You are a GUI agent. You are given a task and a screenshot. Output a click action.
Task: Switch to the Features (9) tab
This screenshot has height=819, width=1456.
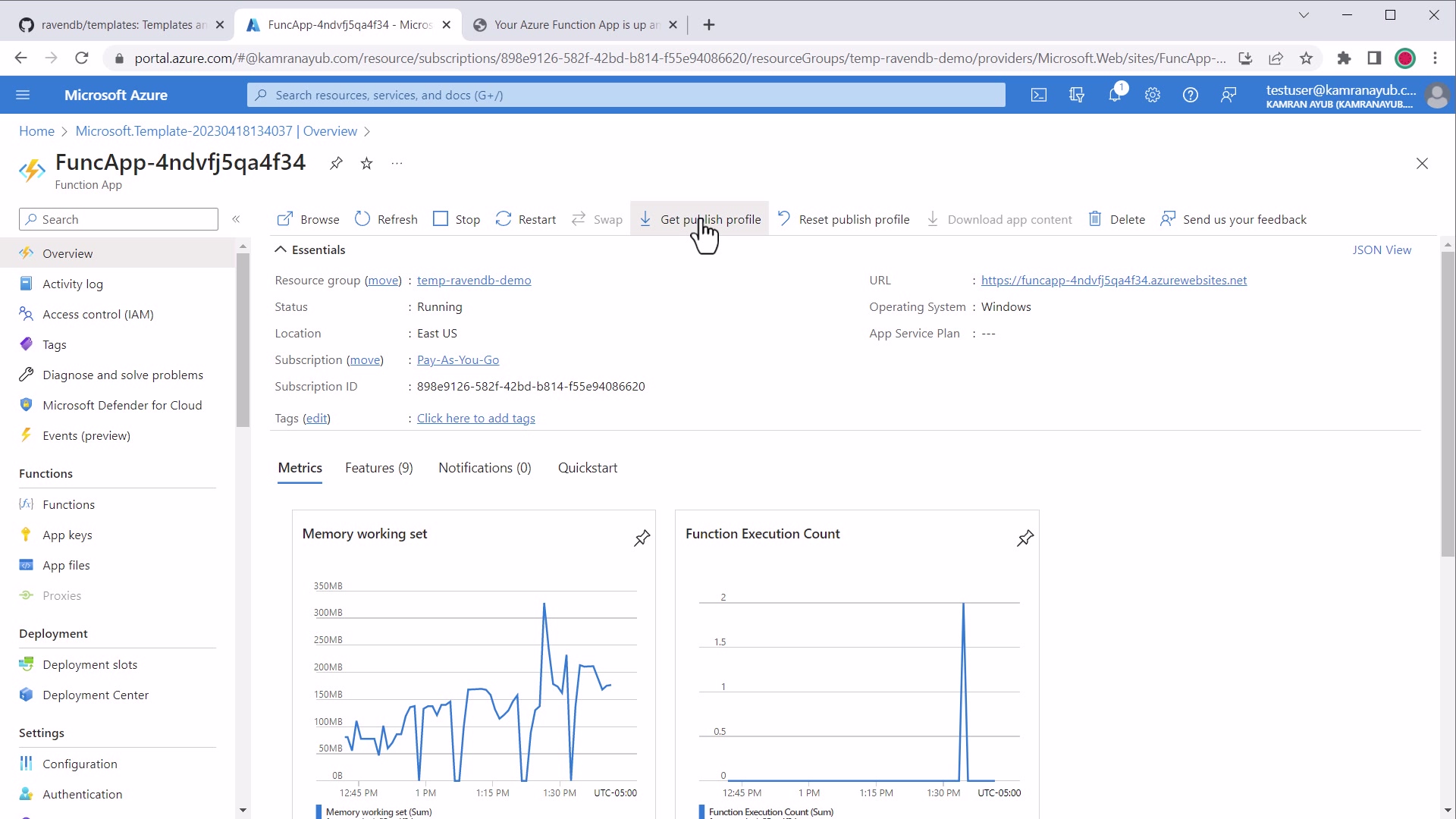click(x=379, y=468)
